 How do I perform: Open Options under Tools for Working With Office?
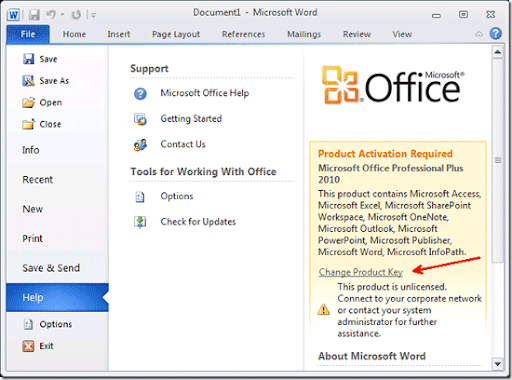177,196
